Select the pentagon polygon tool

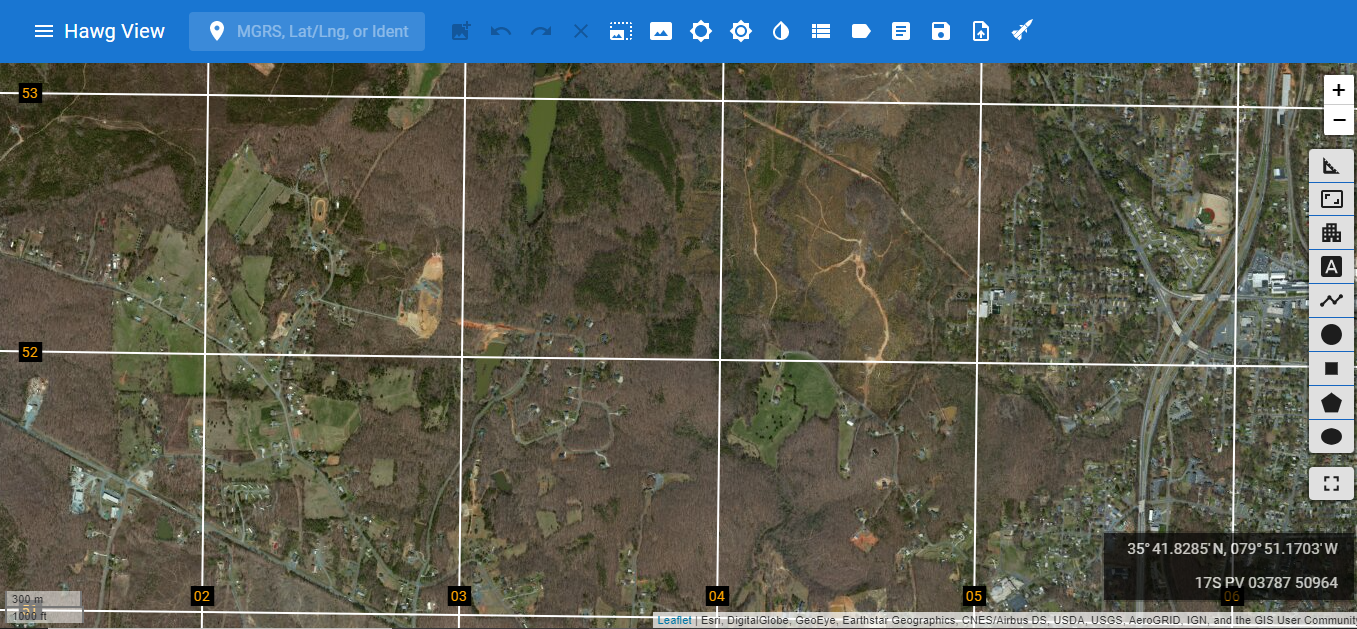[1331, 402]
